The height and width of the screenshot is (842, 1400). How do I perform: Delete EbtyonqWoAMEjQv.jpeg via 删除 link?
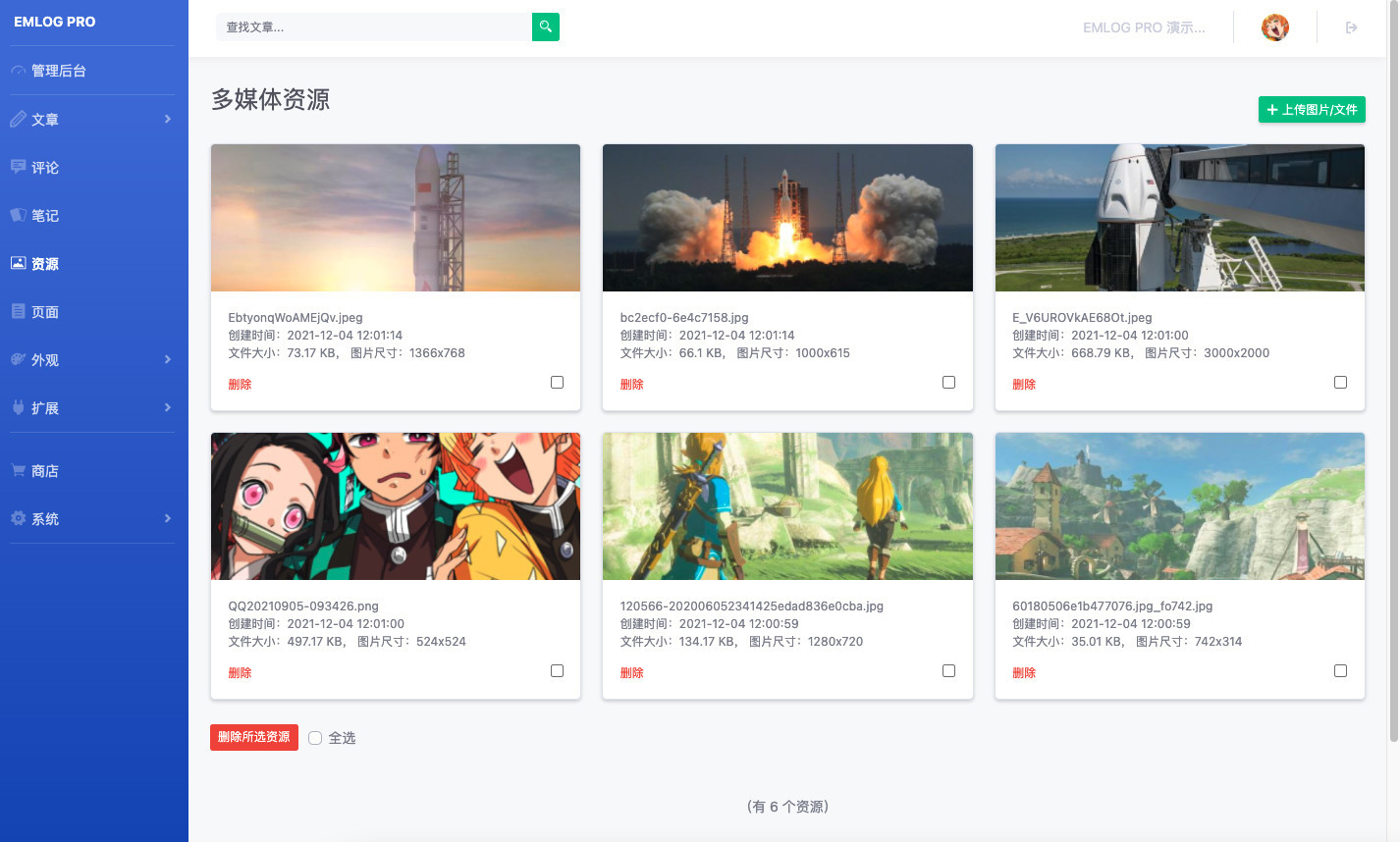tap(240, 384)
